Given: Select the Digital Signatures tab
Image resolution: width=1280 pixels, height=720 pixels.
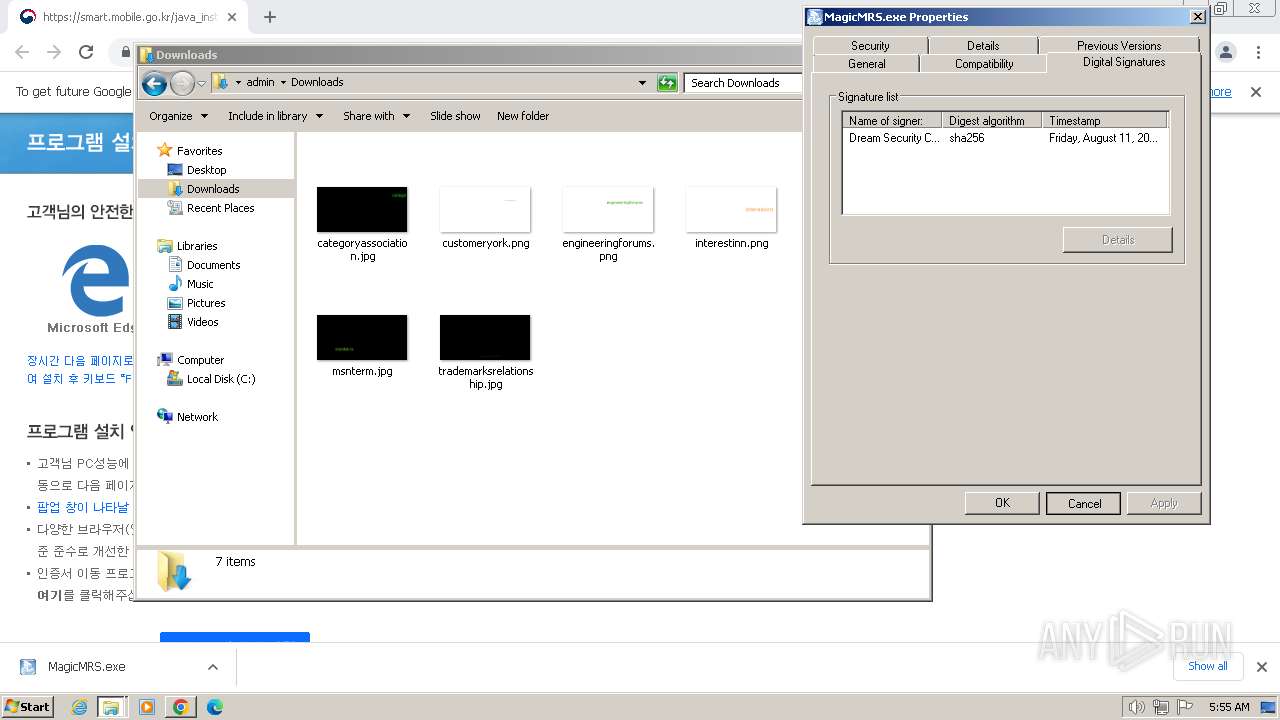Looking at the screenshot, I should pyautogui.click(x=1124, y=62).
